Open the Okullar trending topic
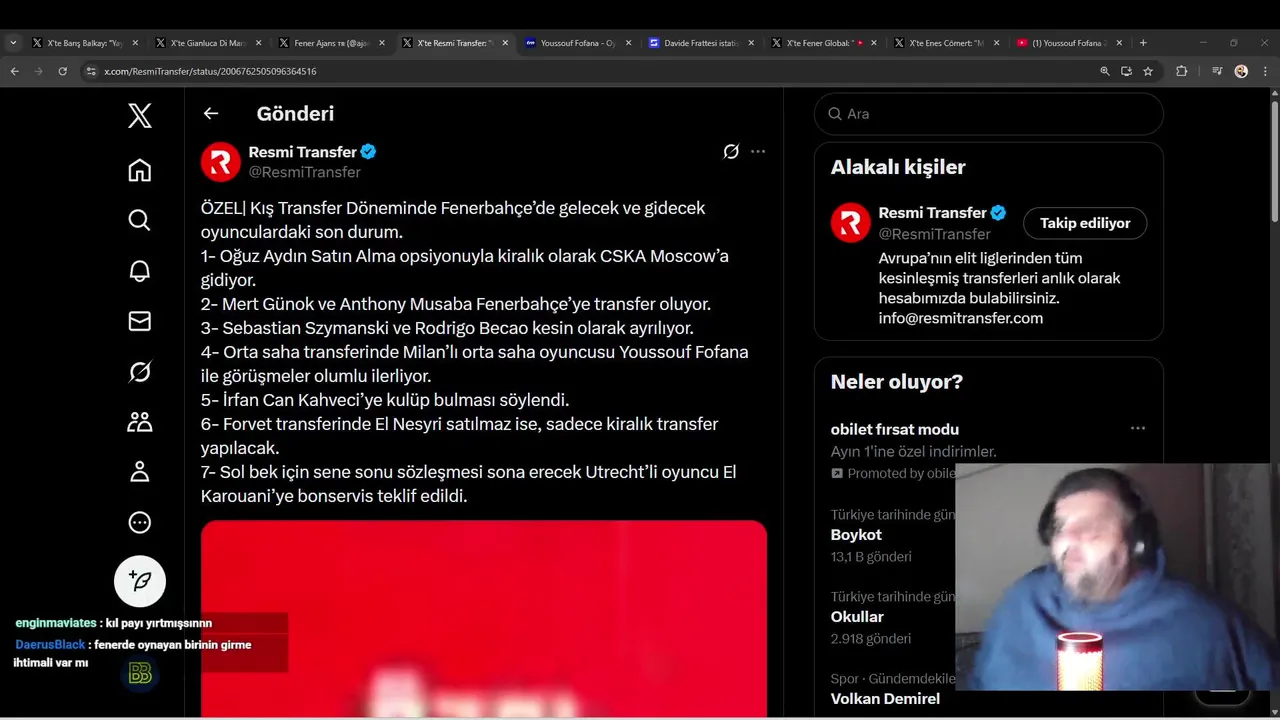The width and height of the screenshot is (1280, 720). [x=857, y=617]
